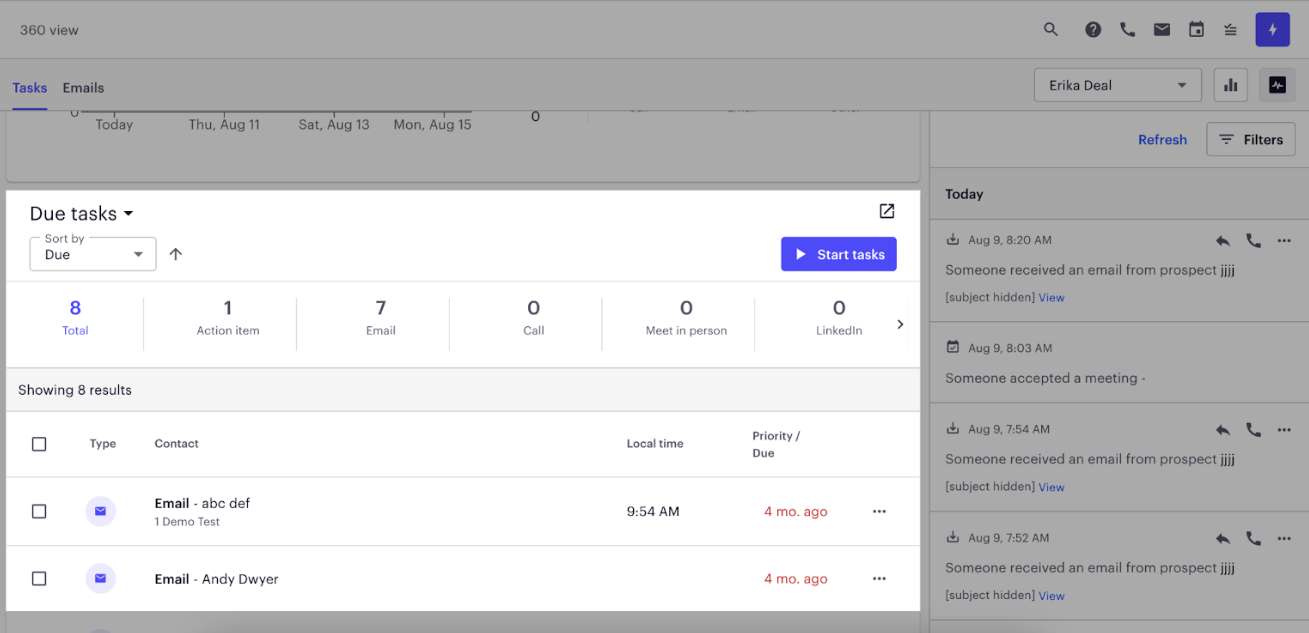The width and height of the screenshot is (1309, 633).
Task: Click the 9:54 AM local time cell
Action: click(653, 511)
